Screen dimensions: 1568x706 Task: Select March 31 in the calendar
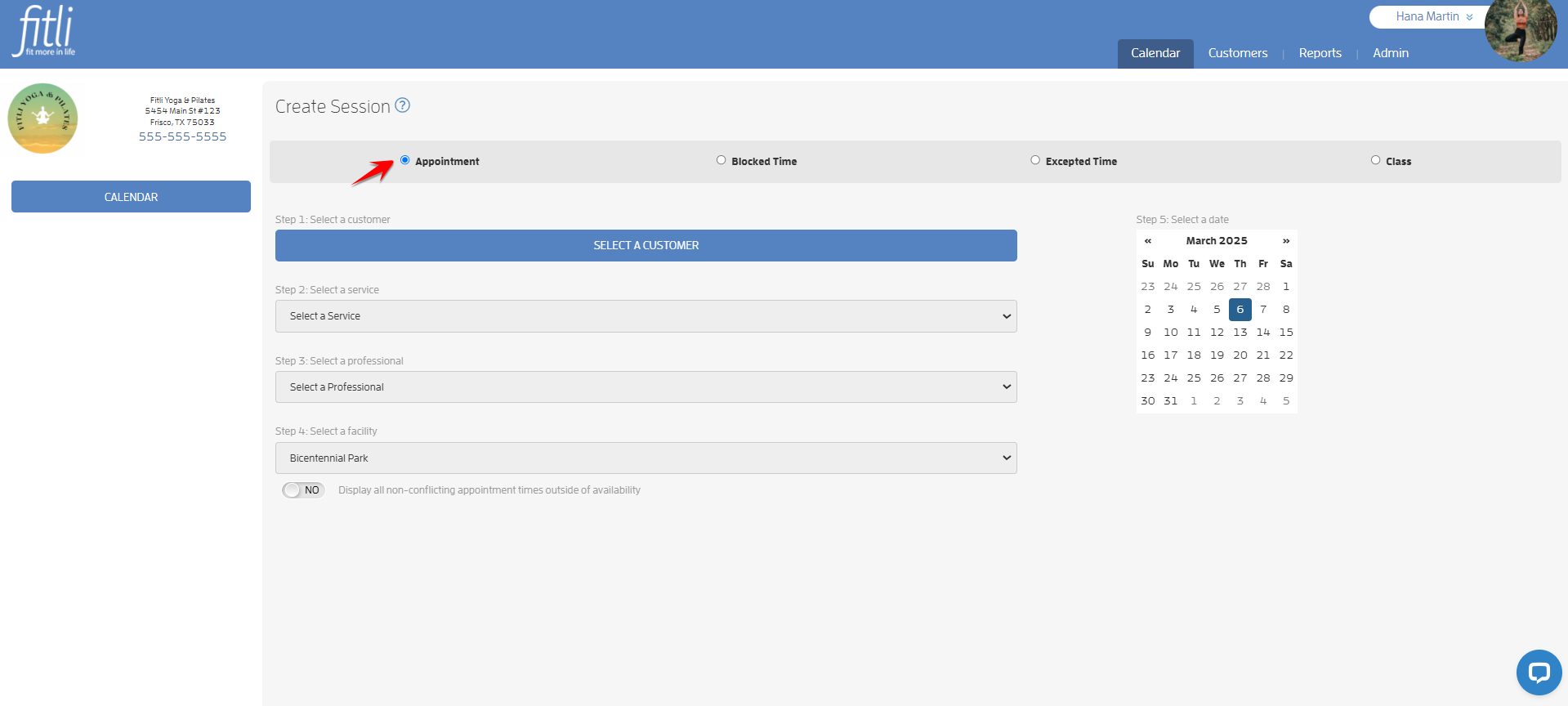pyautogui.click(x=1171, y=401)
